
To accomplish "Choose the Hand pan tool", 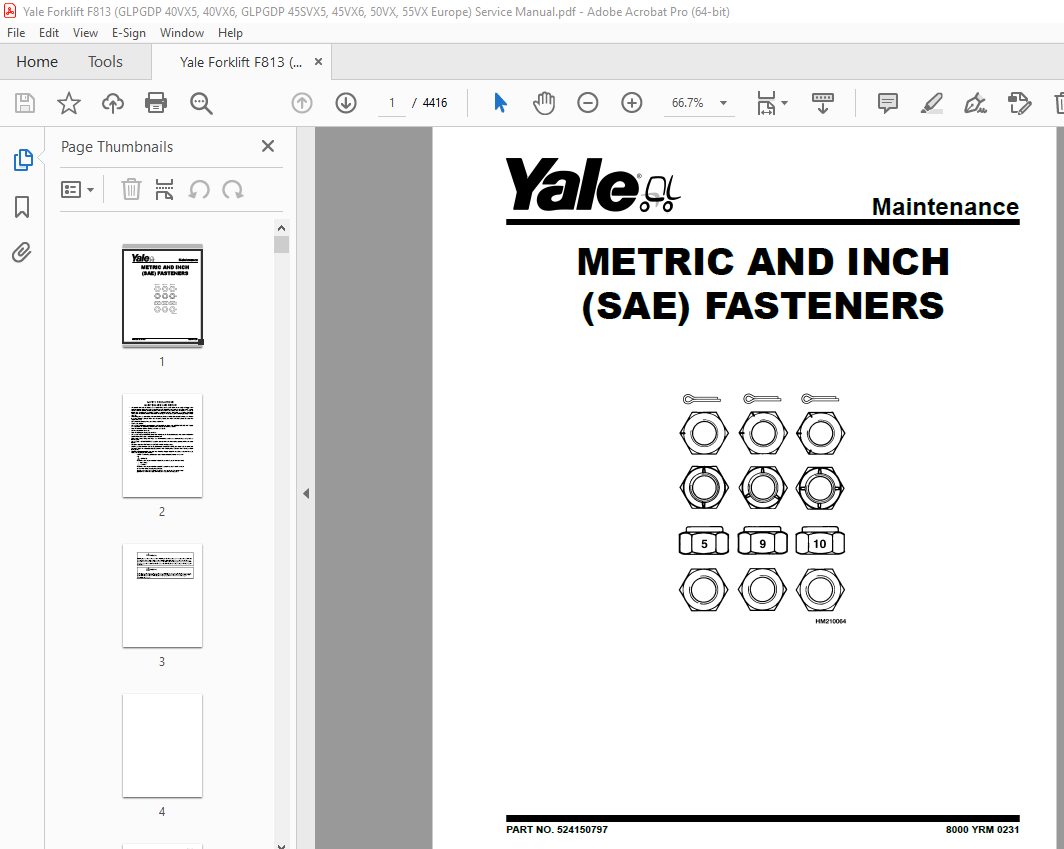I will pyautogui.click(x=544, y=103).
